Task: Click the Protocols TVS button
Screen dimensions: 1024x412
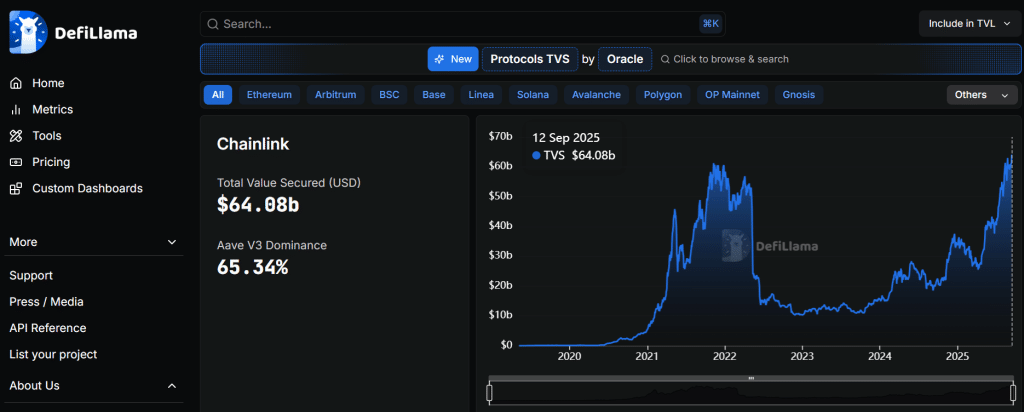Action: [x=529, y=59]
